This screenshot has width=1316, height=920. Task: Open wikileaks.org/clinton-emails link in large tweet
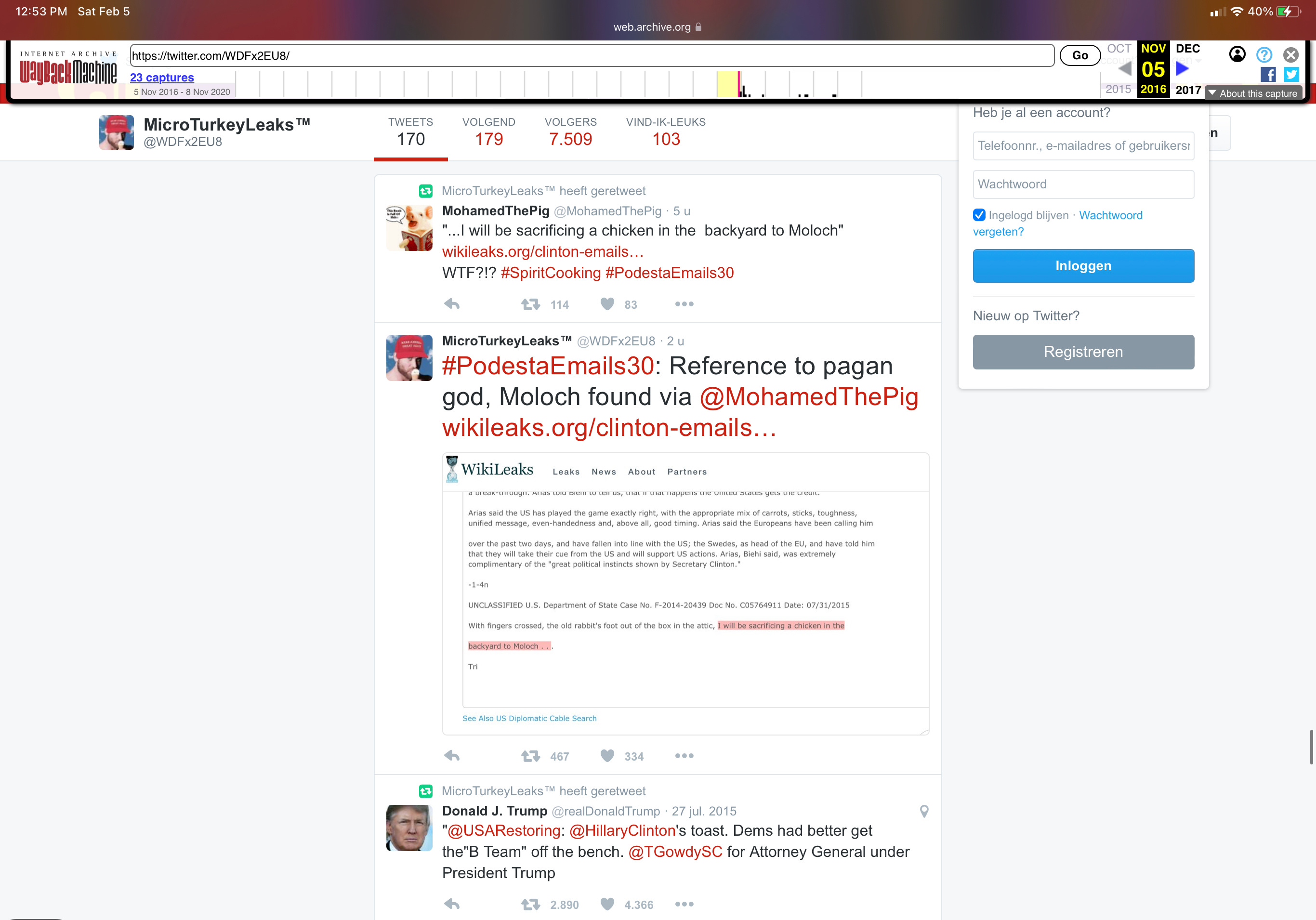(x=609, y=428)
